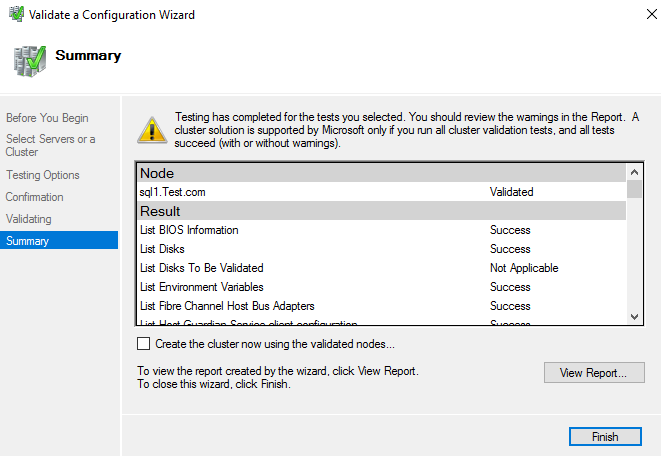Click the Summary checkmark server icon

(28, 59)
